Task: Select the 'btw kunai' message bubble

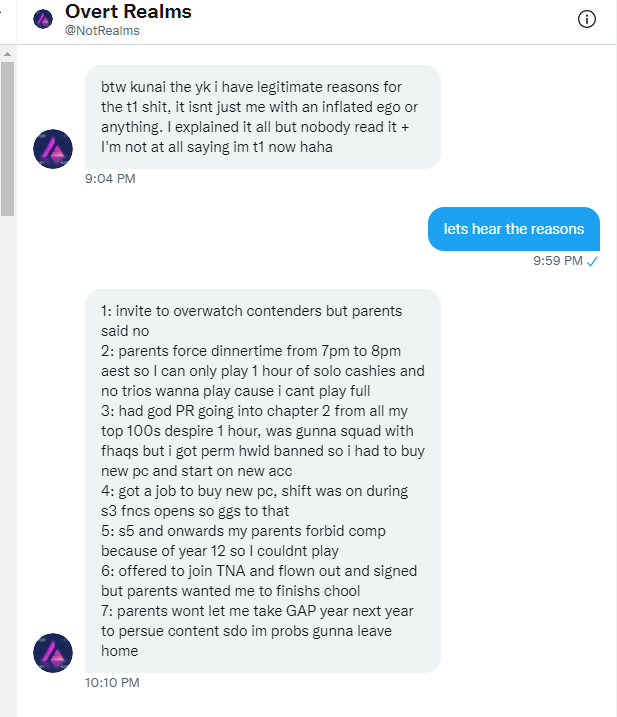Action: (x=264, y=116)
